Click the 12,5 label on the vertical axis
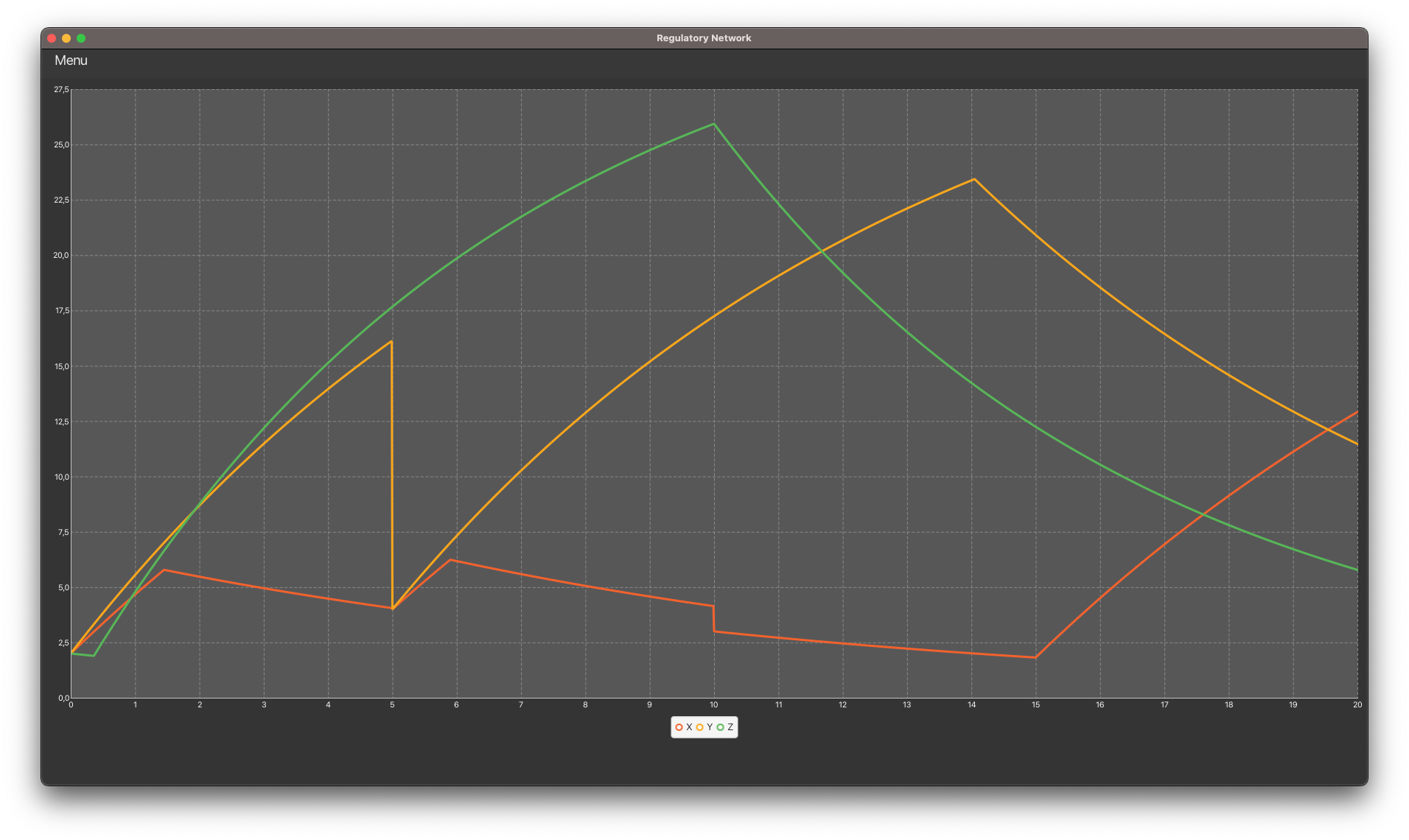The width and height of the screenshot is (1409, 840). (61, 421)
